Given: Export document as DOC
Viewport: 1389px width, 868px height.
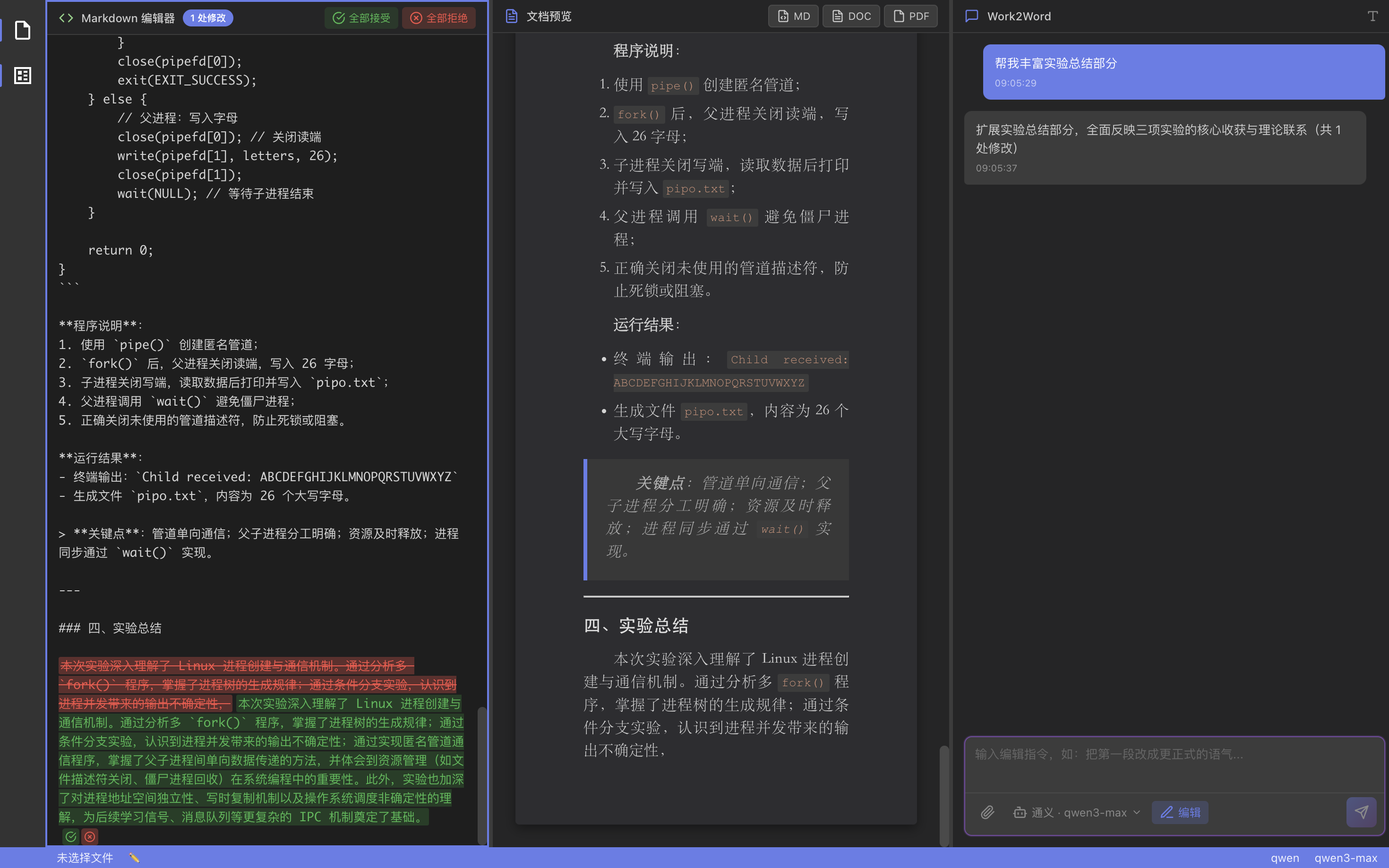Looking at the screenshot, I should tap(851, 16).
